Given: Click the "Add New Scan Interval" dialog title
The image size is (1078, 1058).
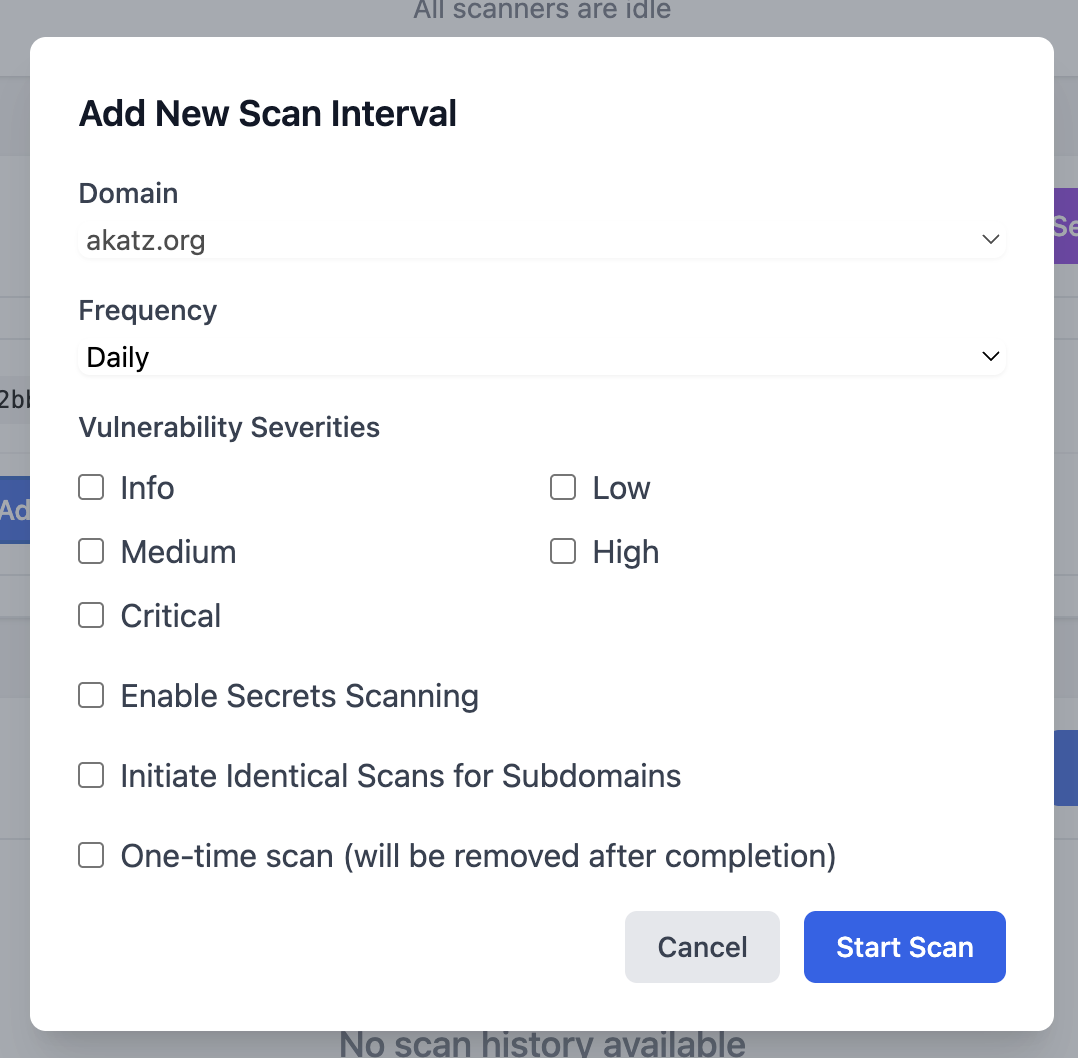Looking at the screenshot, I should coord(268,114).
